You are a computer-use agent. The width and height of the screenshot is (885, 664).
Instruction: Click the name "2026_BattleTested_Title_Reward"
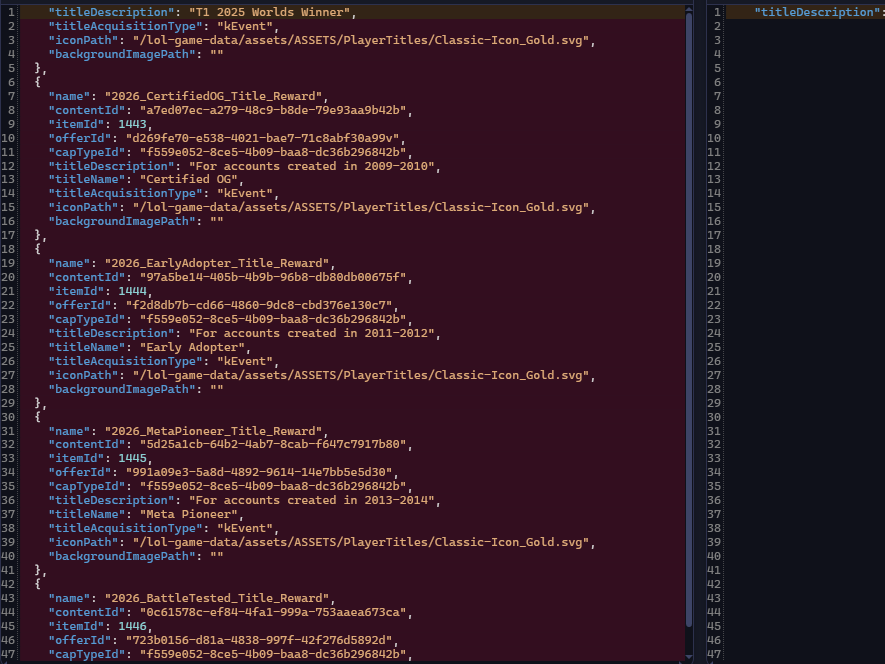[217, 598]
